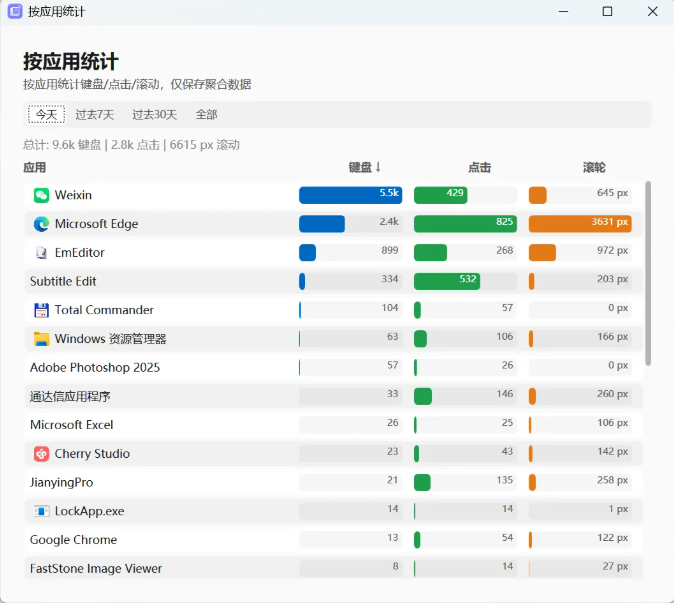Screen dimensions: 674x603
Task: Click the EmEditor app icon
Action: tap(41, 253)
